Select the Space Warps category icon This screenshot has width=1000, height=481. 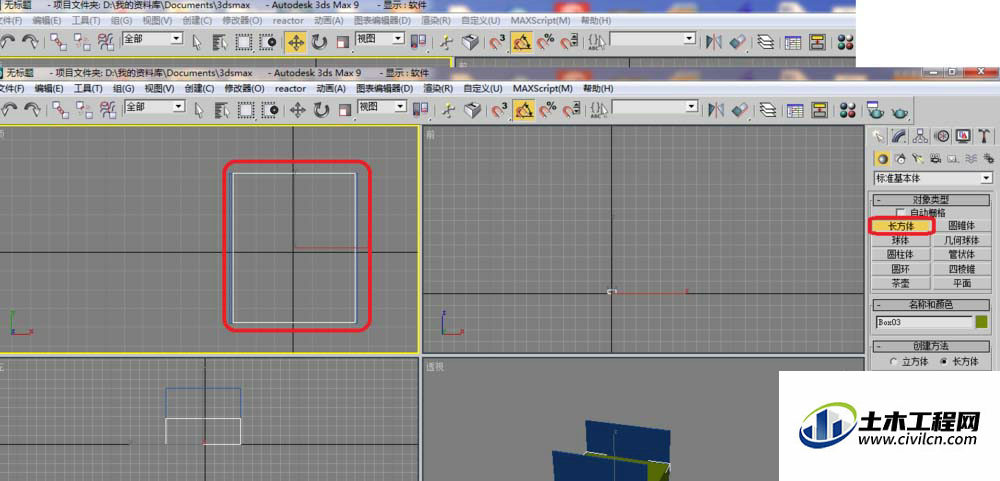(x=971, y=158)
